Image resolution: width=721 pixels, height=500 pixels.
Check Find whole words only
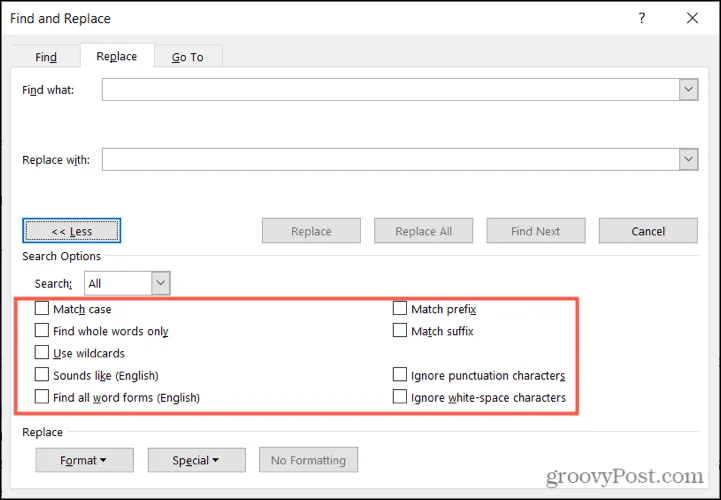[42, 330]
